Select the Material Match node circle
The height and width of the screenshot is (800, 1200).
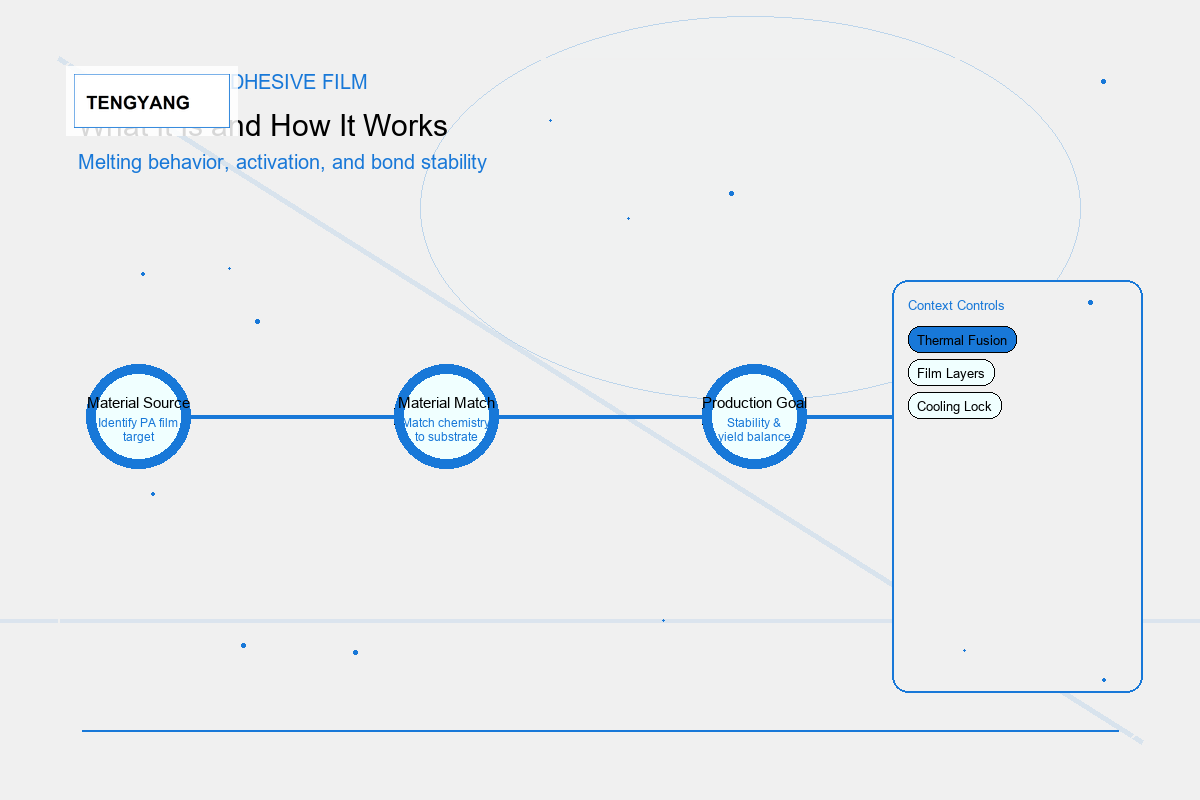click(x=446, y=417)
